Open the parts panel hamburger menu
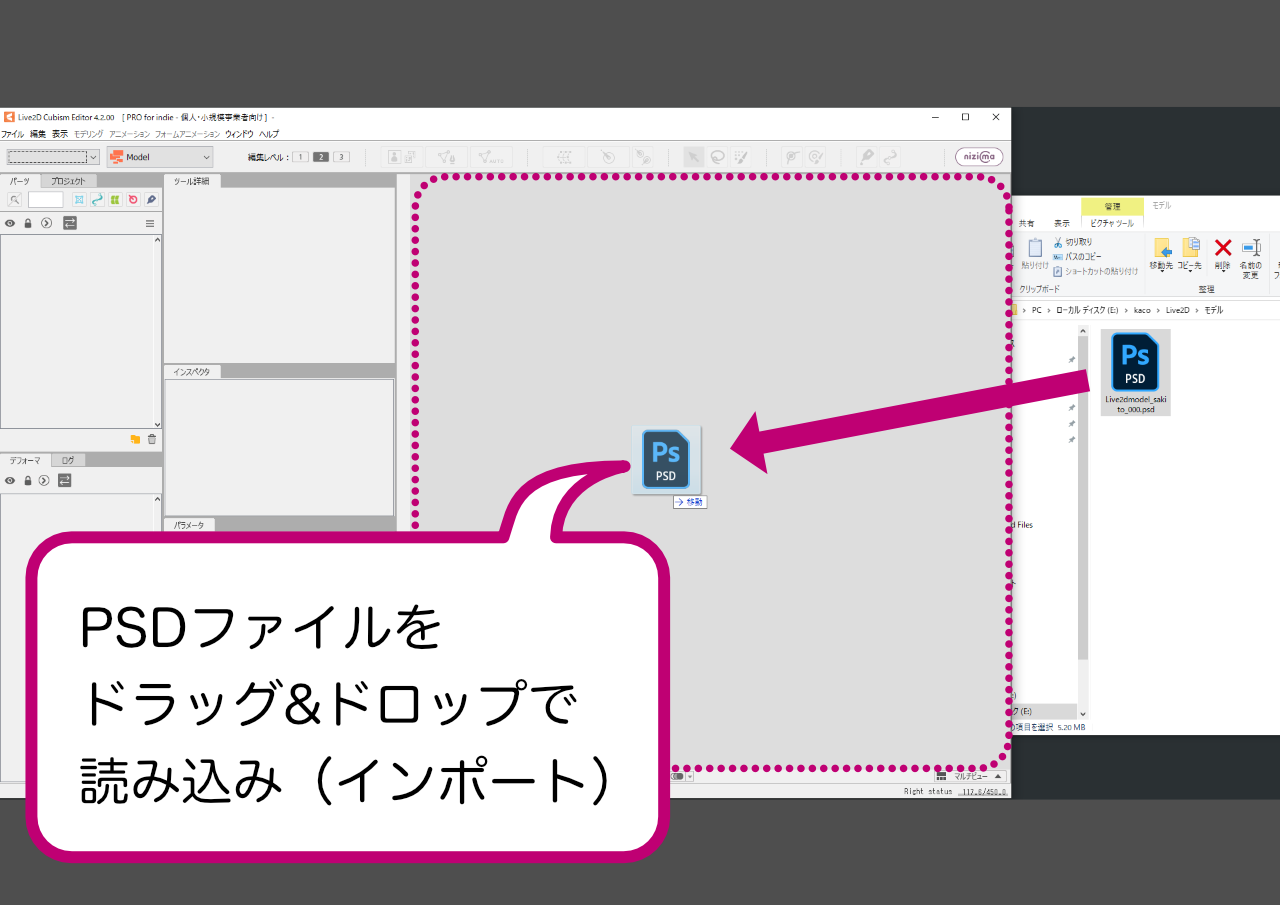Viewport: 1280px width, 905px height. coord(150,223)
